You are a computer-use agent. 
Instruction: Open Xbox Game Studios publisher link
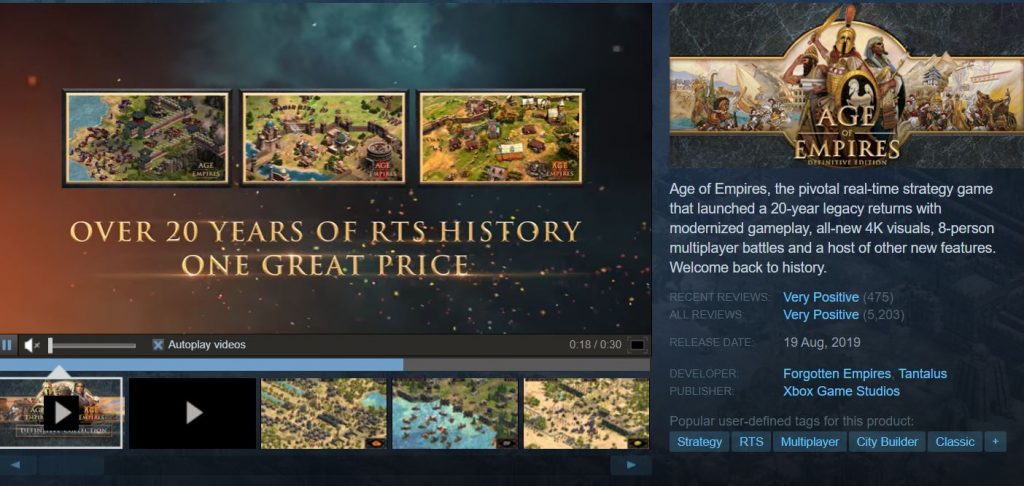tap(841, 391)
